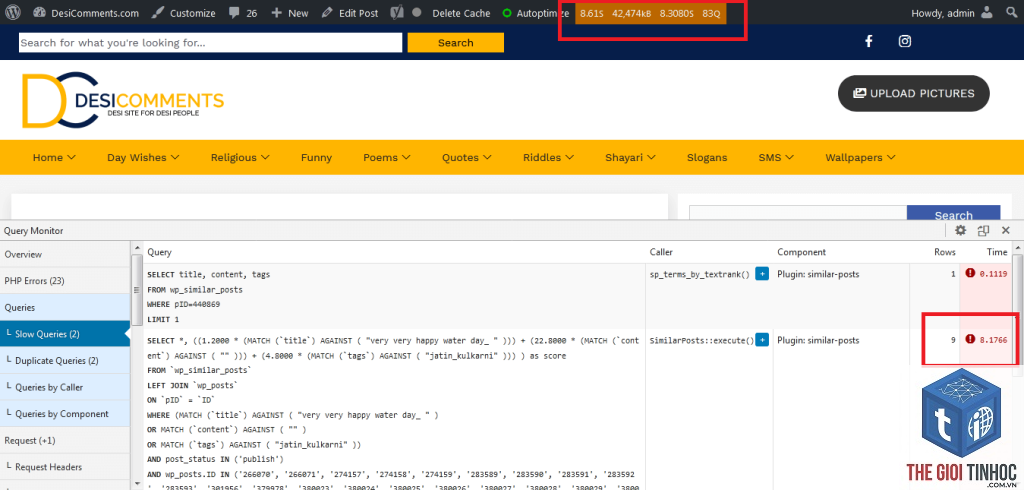Open the Funny category
Image resolution: width=1024 pixels, height=490 pixels.
(316, 157)
